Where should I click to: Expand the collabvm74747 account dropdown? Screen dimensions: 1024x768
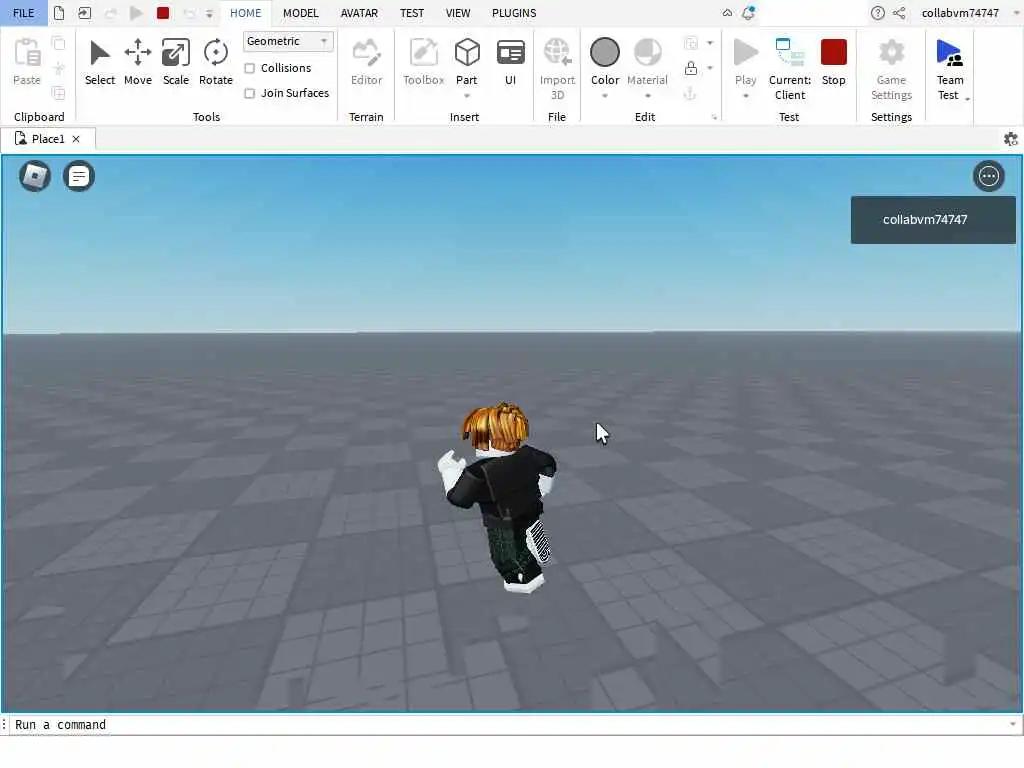pyautogui.click(x=1016, y=13)
